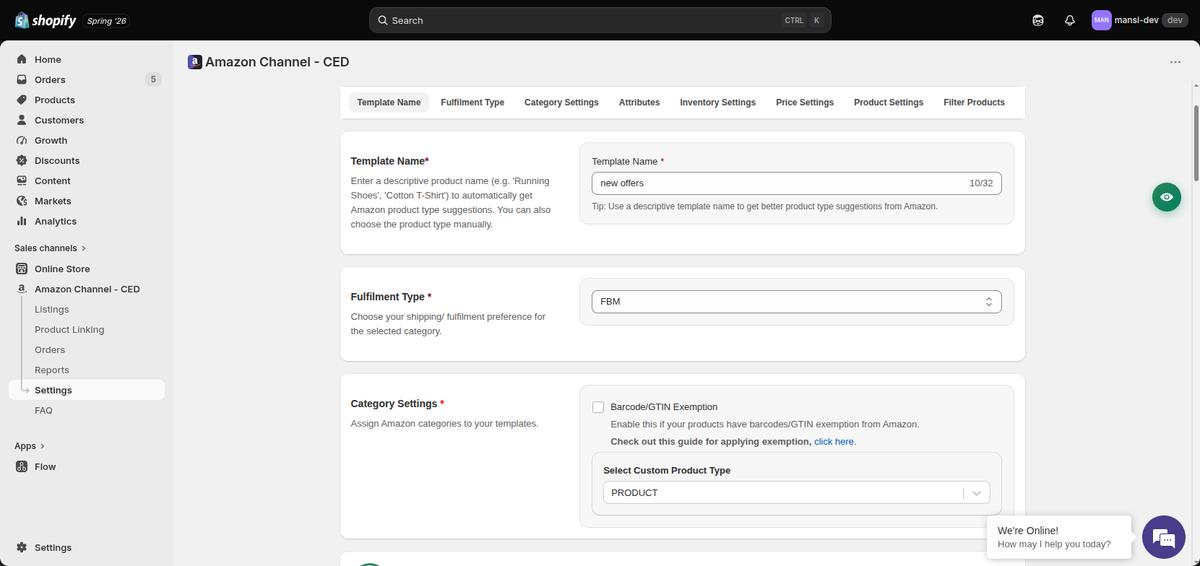This screenshot has height=566, width=1200.
Task: Switch to the Category Settings tab
Action: 561,102
